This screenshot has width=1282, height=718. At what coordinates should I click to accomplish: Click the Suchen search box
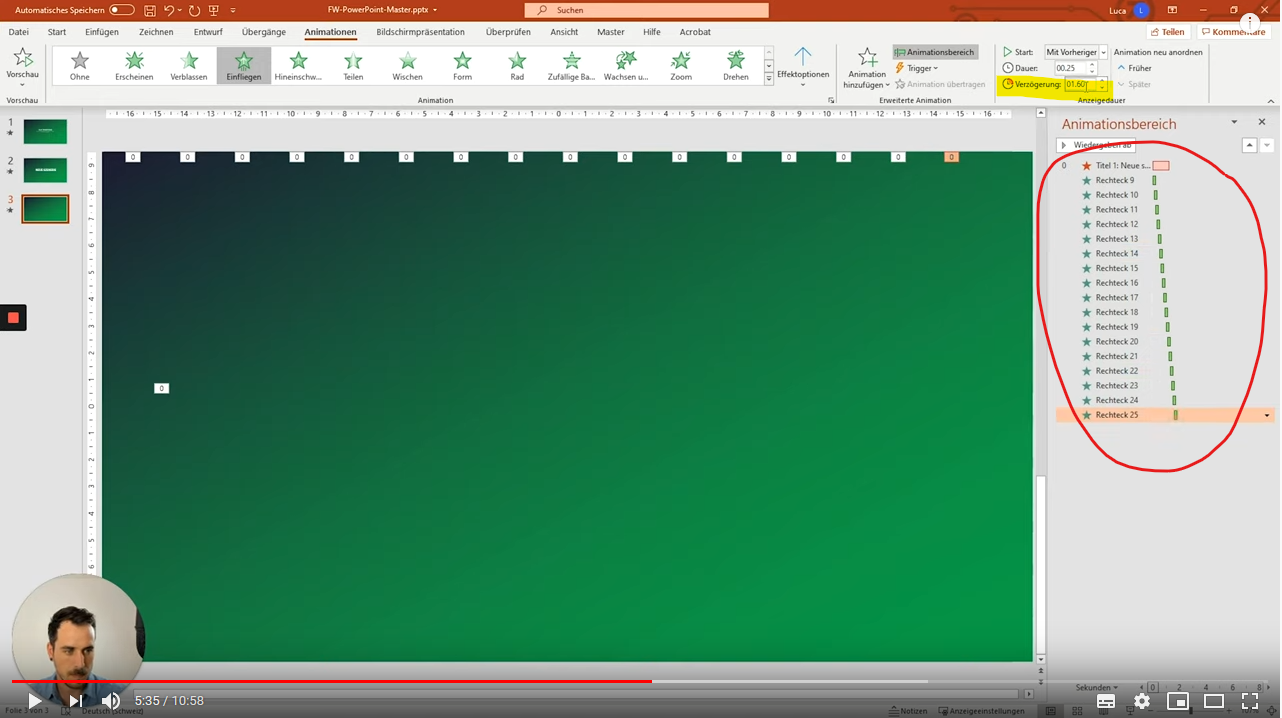(x=647, y=10)
